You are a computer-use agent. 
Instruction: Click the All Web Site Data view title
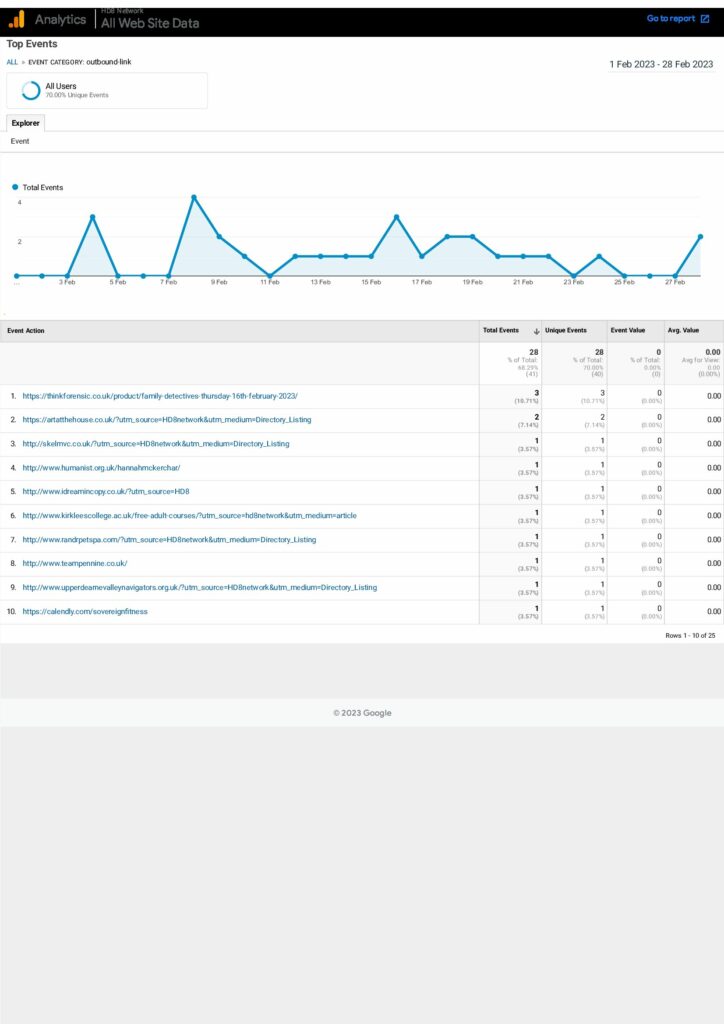(x=150, y=24)
